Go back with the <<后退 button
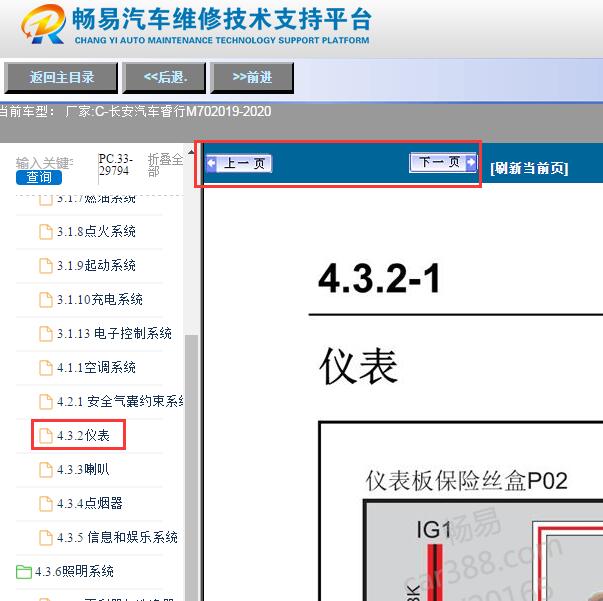Image resolution: width=603 pixels, height=601 pixels. tap(165, 78)
